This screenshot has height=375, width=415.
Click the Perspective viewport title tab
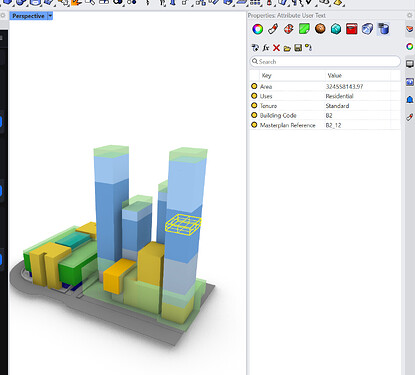(28, 16)
